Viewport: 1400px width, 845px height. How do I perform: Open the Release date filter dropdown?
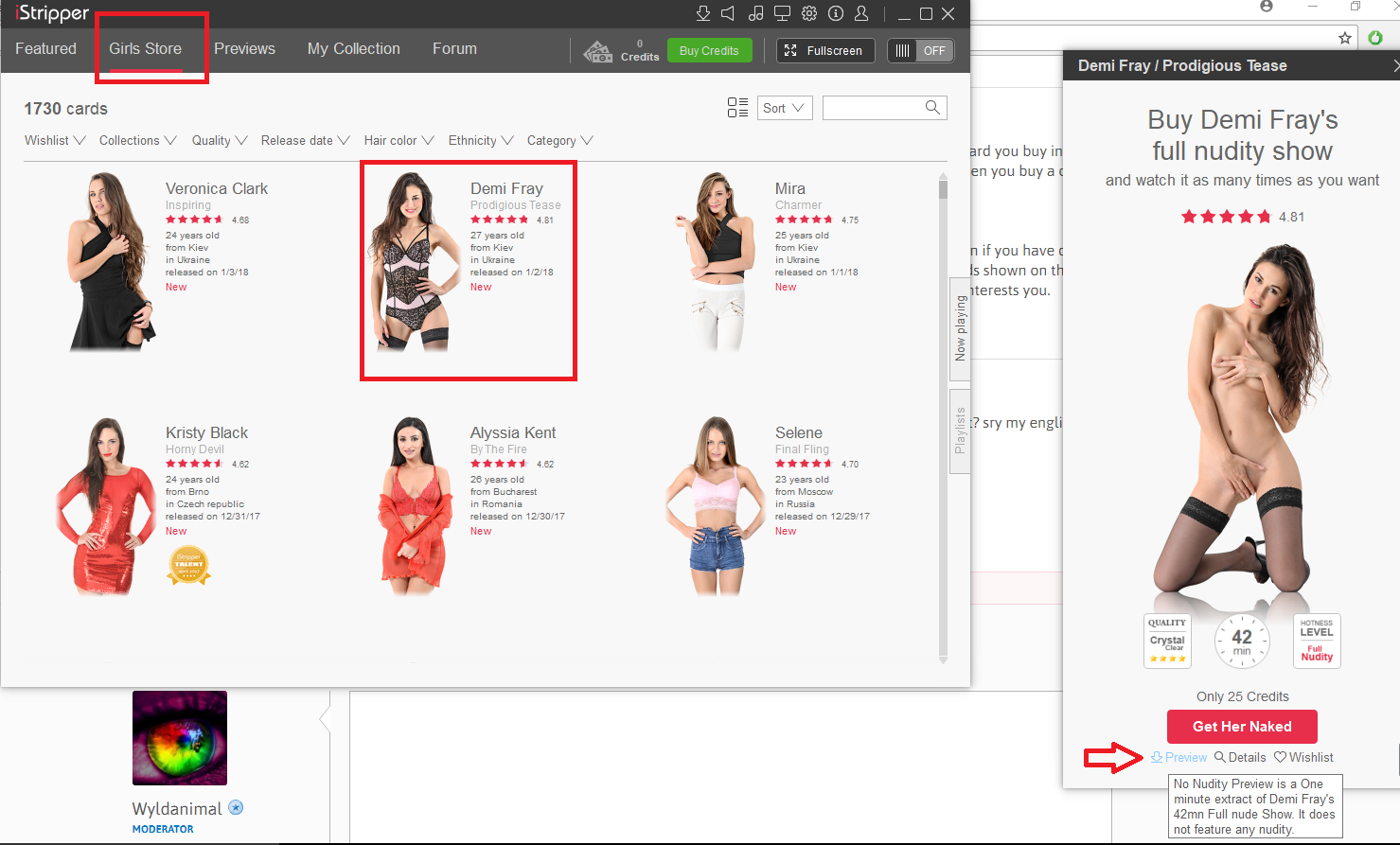coord(306,140)
